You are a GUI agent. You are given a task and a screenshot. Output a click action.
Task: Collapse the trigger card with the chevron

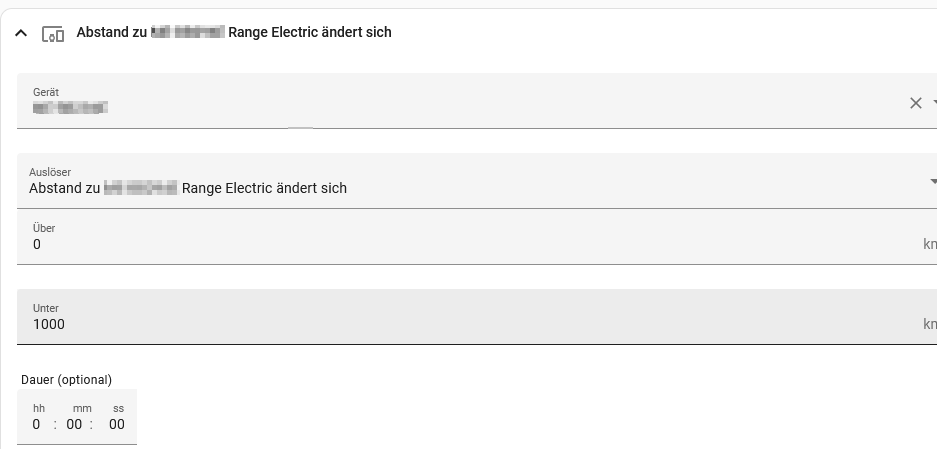[21, 33]
